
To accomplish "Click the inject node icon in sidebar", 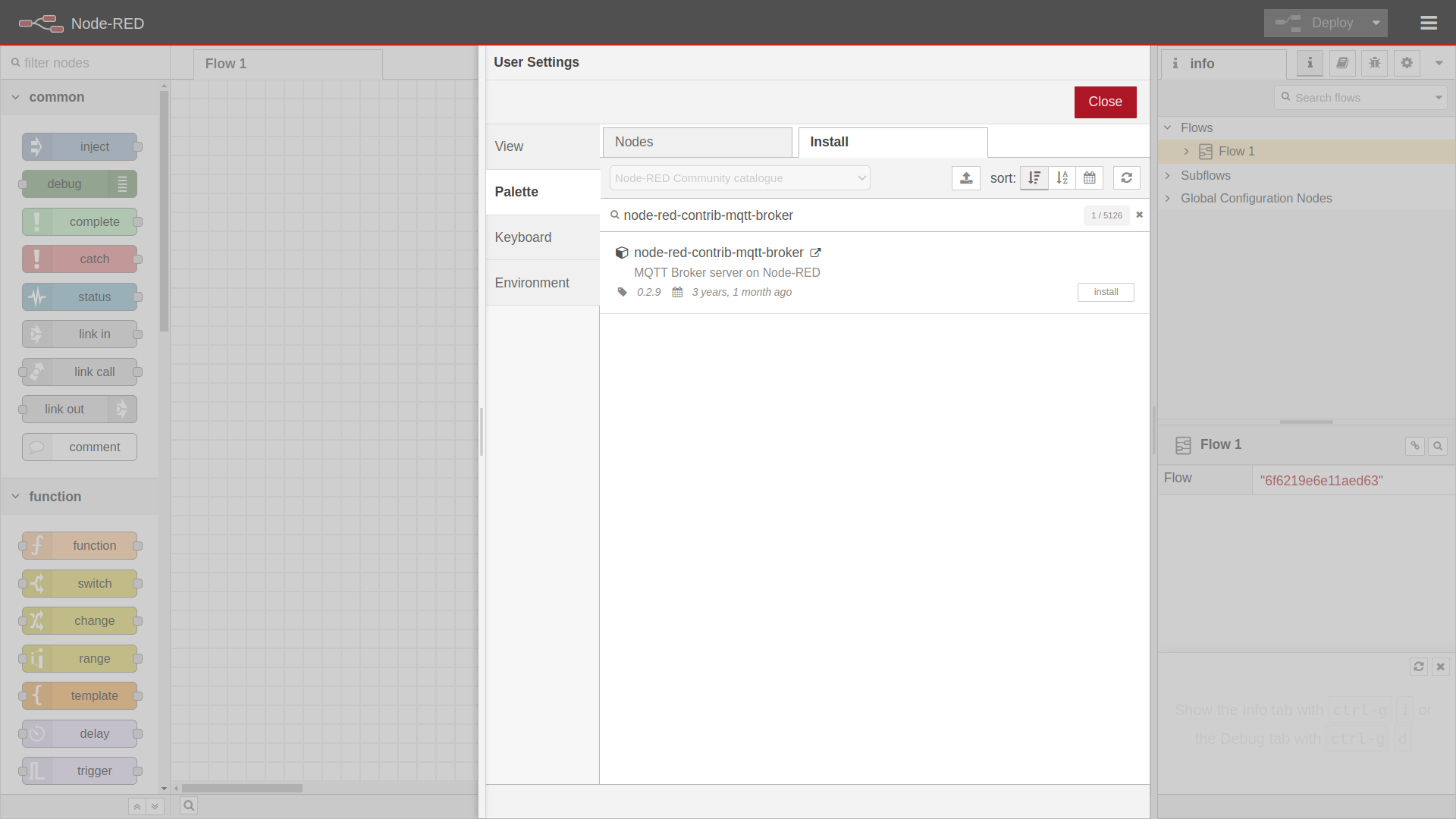I will (36, 146).
